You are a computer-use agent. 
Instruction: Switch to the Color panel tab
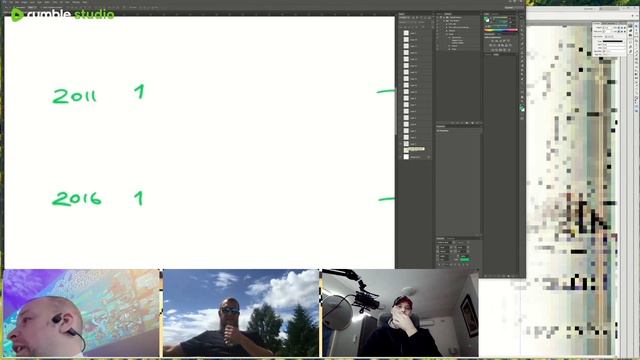point(487,14)
